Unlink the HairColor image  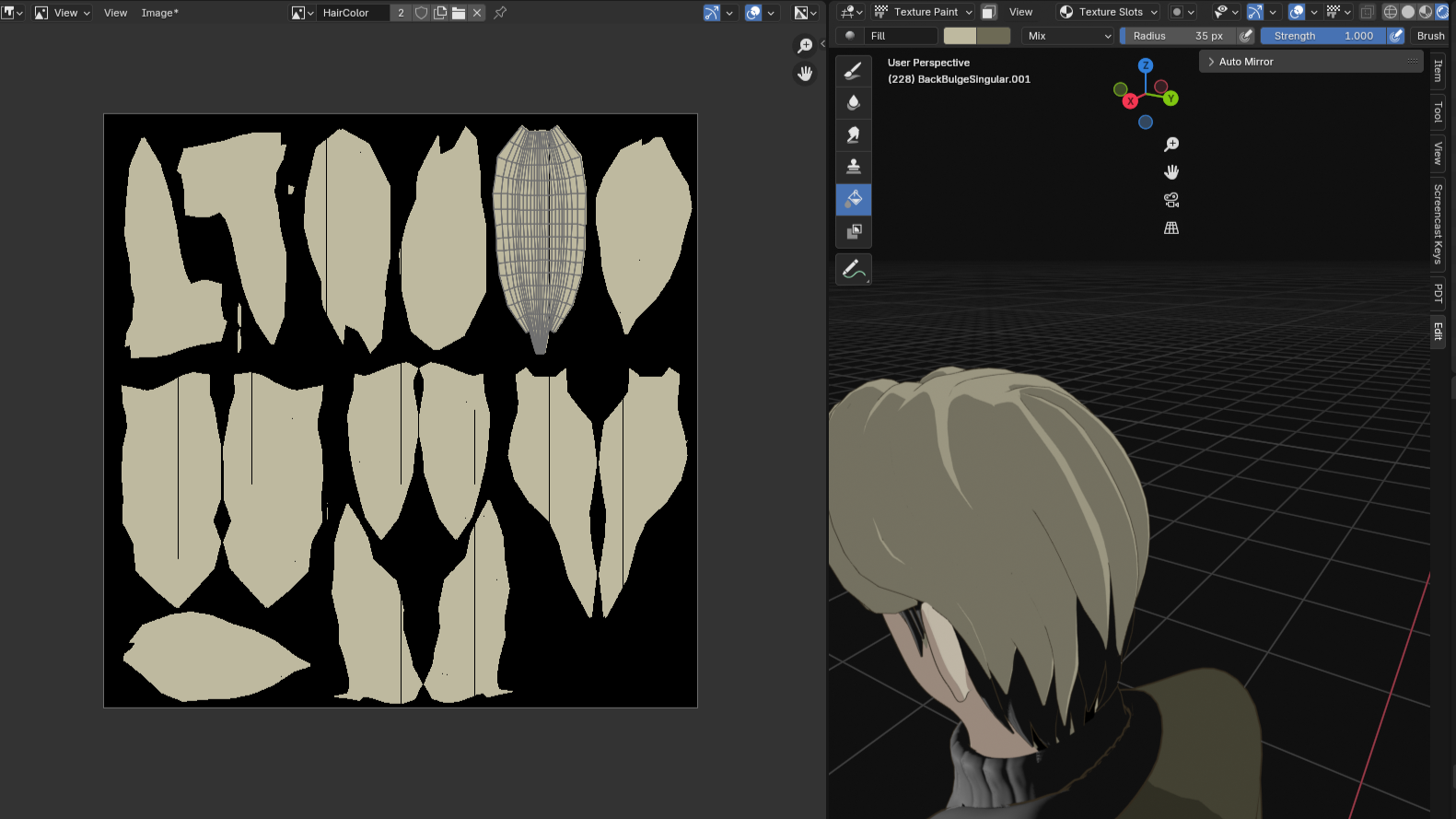[477, 13]
